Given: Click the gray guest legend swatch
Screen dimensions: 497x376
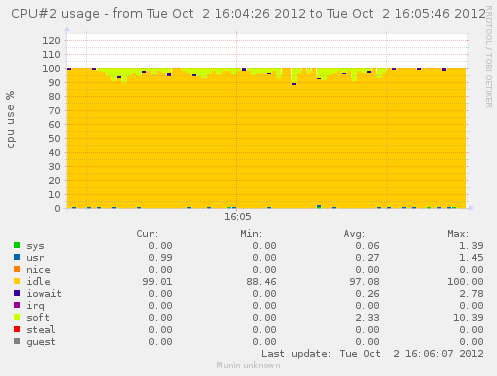Looking at the screenshot, I should tap(17, 341).
